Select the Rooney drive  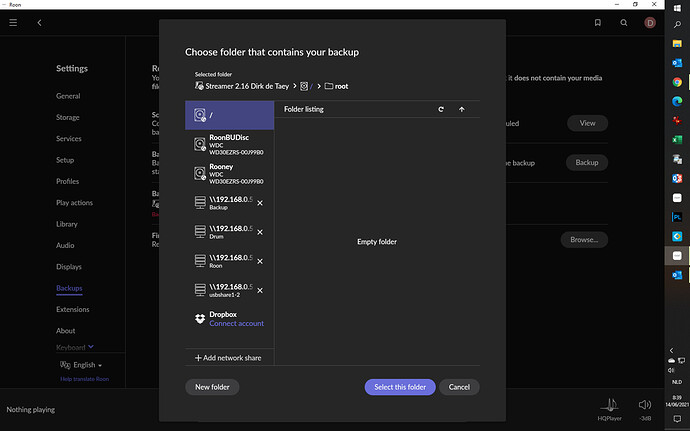click(229, 173)
